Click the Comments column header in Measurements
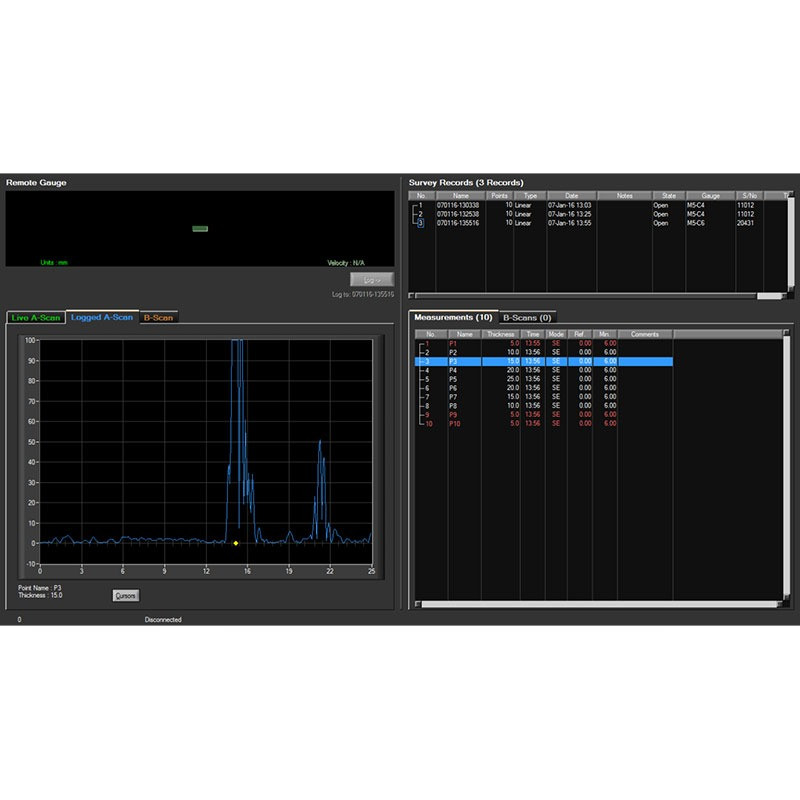800x800 pixels. point(645,334)
